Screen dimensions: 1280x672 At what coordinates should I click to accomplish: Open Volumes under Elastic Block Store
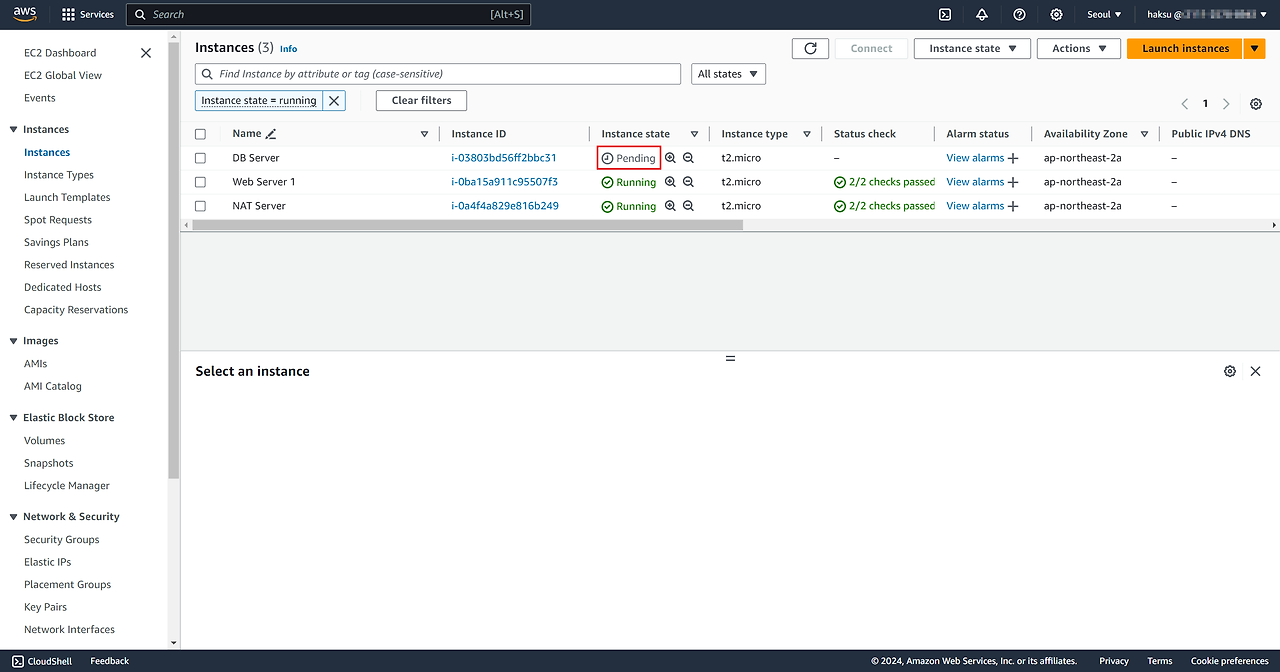coord(45,440)
